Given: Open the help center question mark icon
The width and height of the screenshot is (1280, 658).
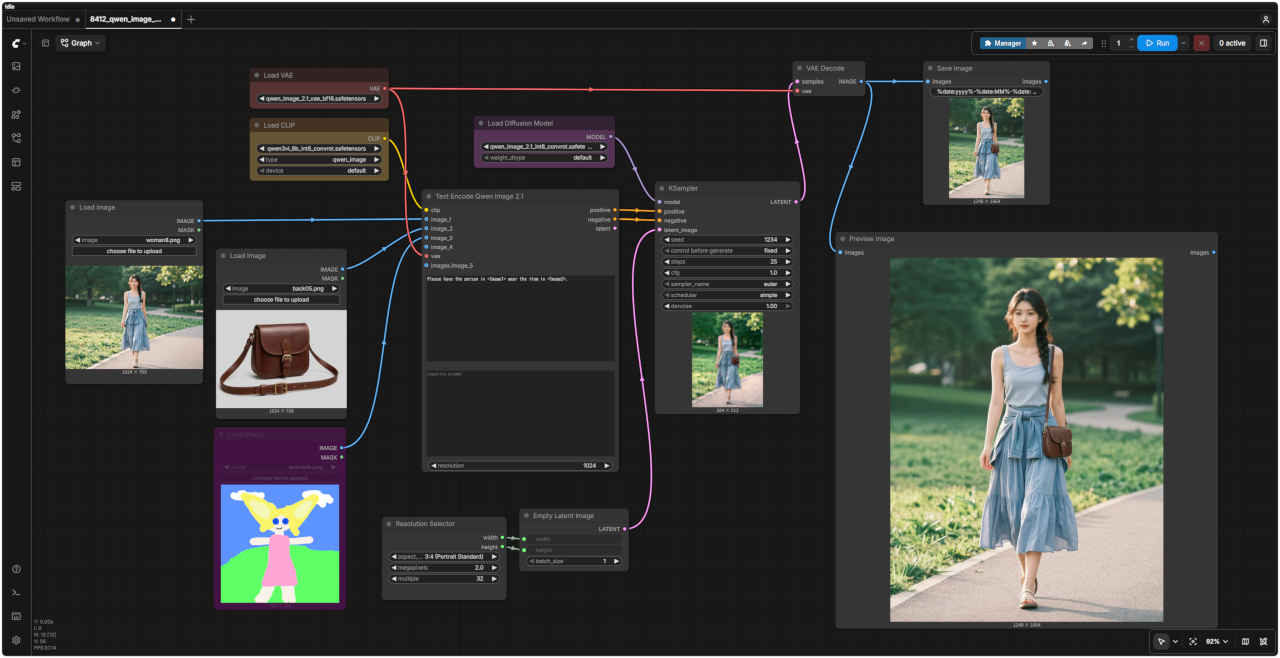Looking at the screenshot, I should 16,569.
